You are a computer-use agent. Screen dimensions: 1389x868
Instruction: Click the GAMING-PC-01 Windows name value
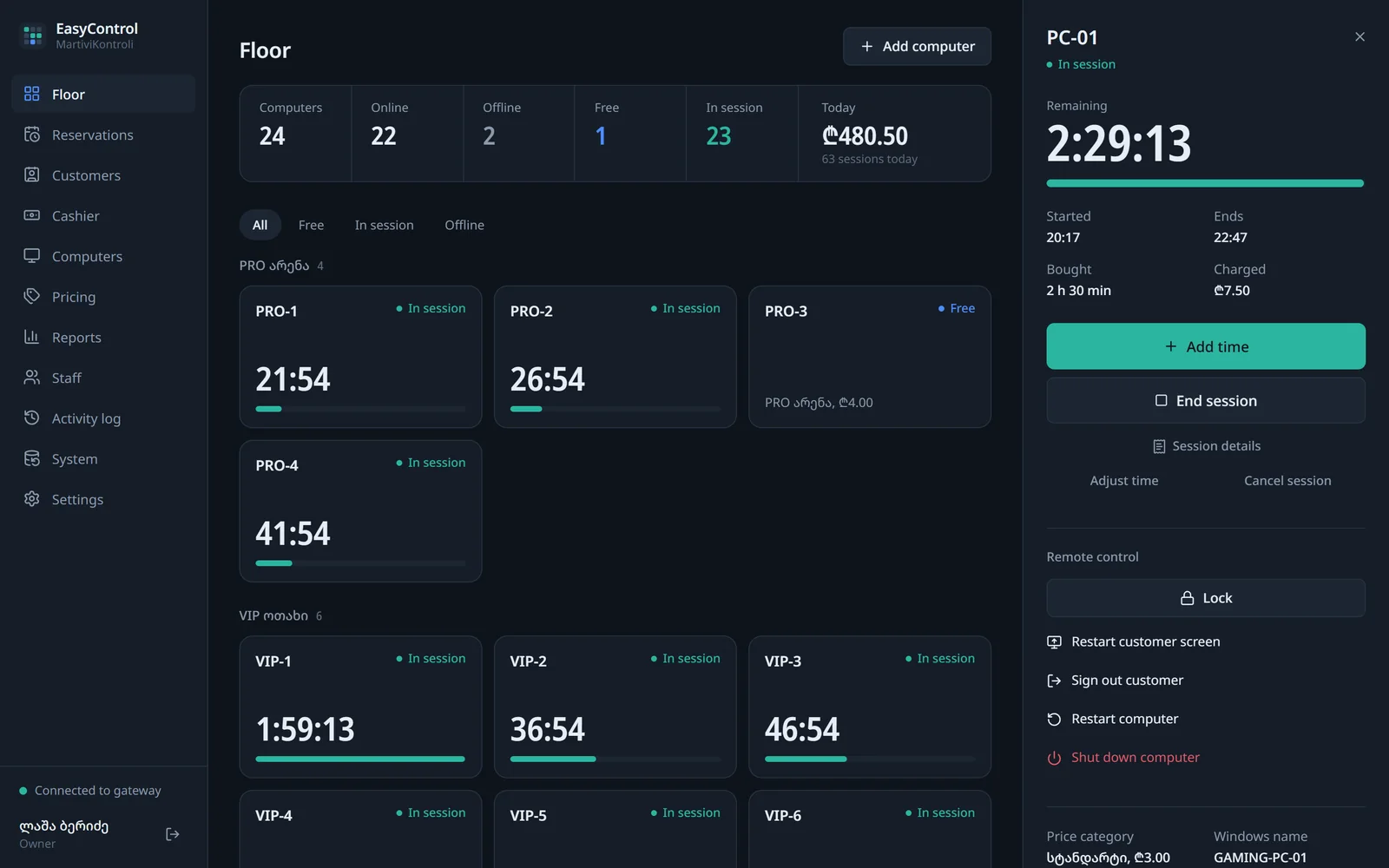point(1260,858)
